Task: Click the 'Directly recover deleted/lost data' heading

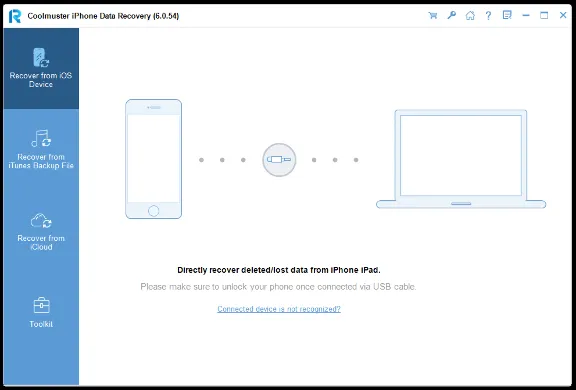Action: tap(279, 270)
